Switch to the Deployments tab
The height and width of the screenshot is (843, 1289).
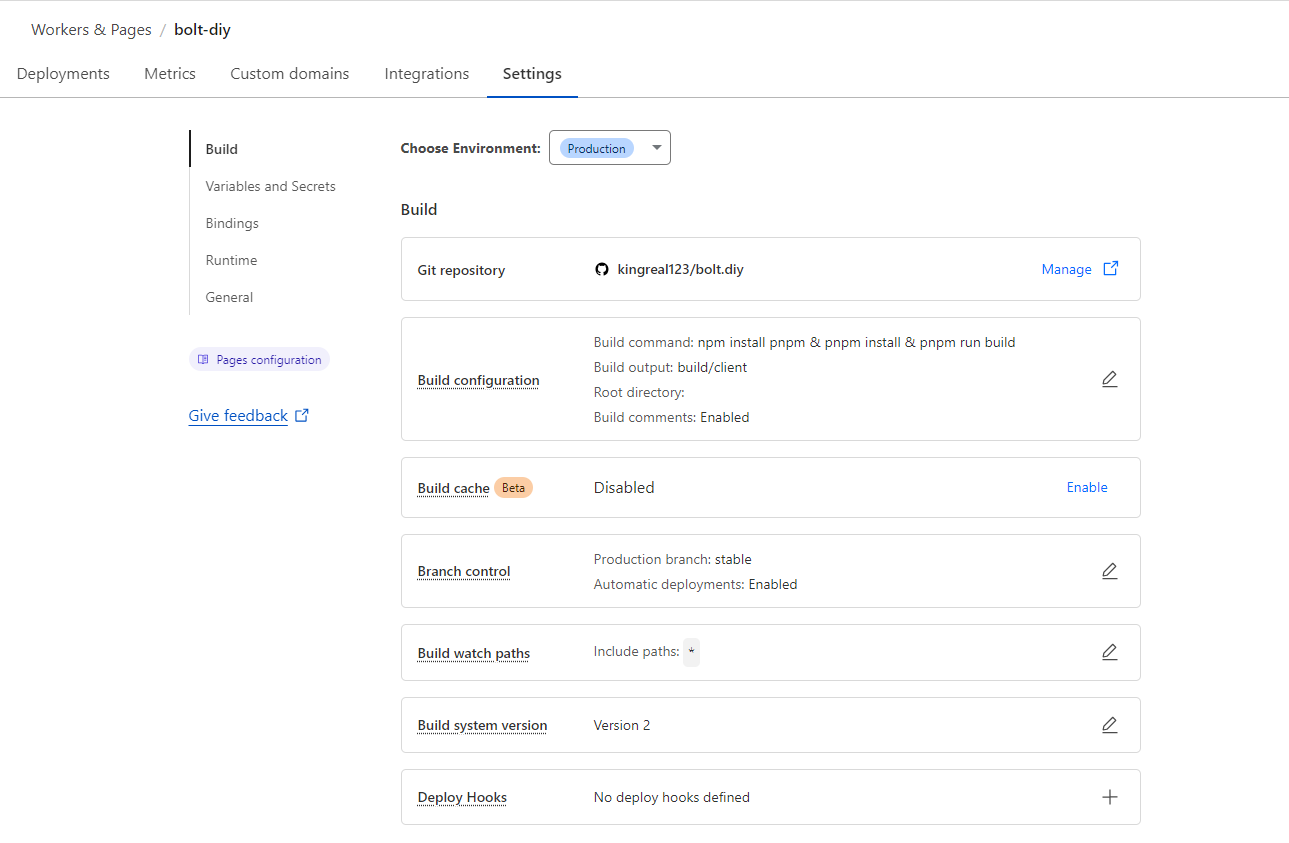point(63,74)
